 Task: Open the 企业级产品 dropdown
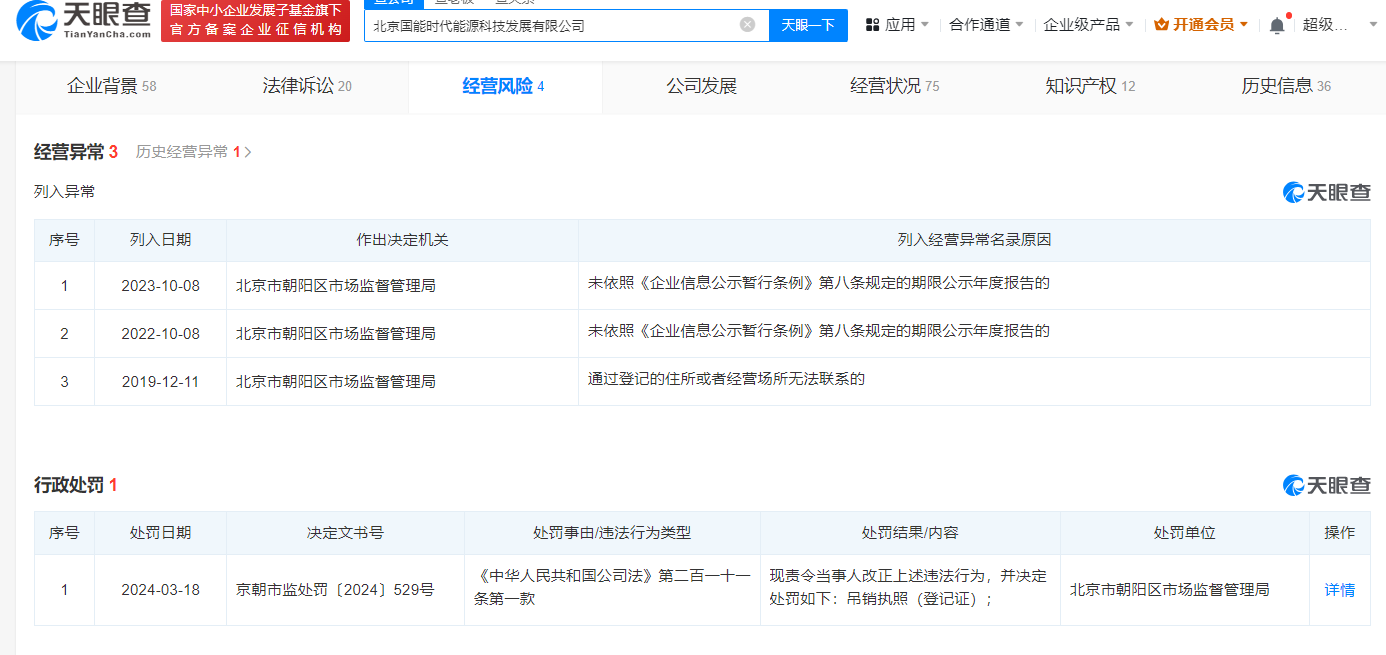coord(1088,25)
